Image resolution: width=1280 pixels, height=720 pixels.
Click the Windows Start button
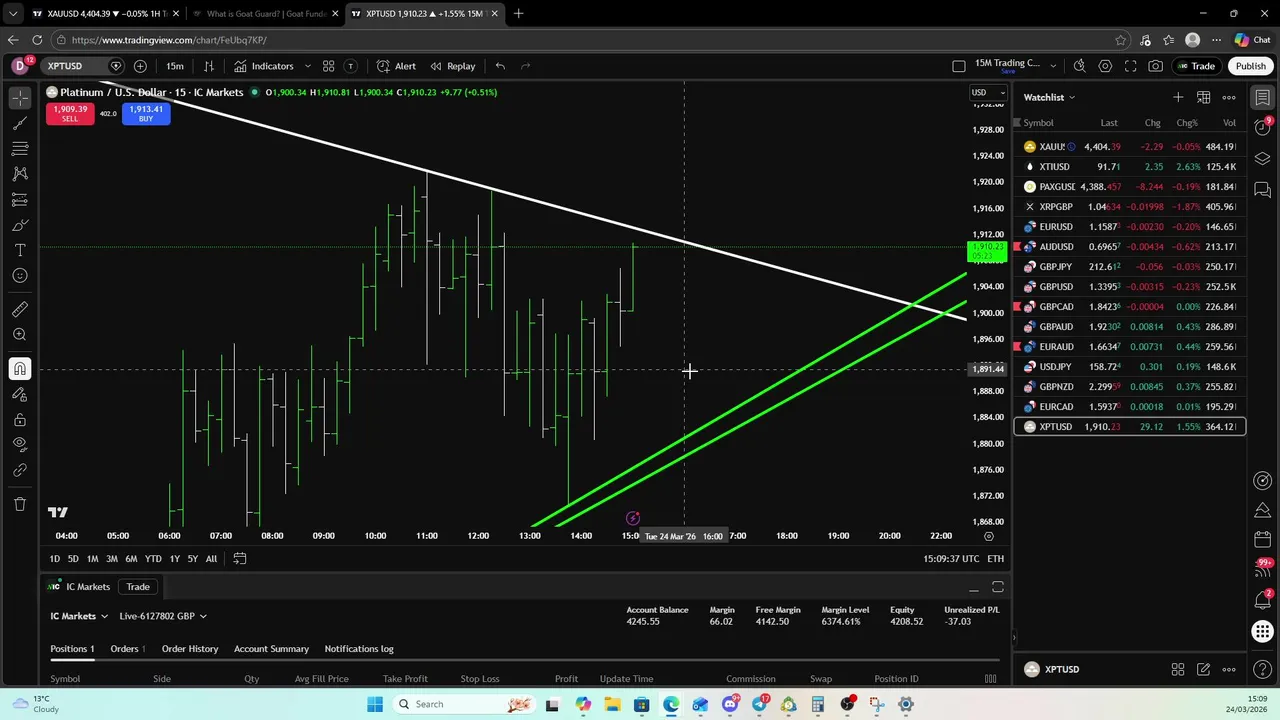pyautogui.click(x=375, y=704)
